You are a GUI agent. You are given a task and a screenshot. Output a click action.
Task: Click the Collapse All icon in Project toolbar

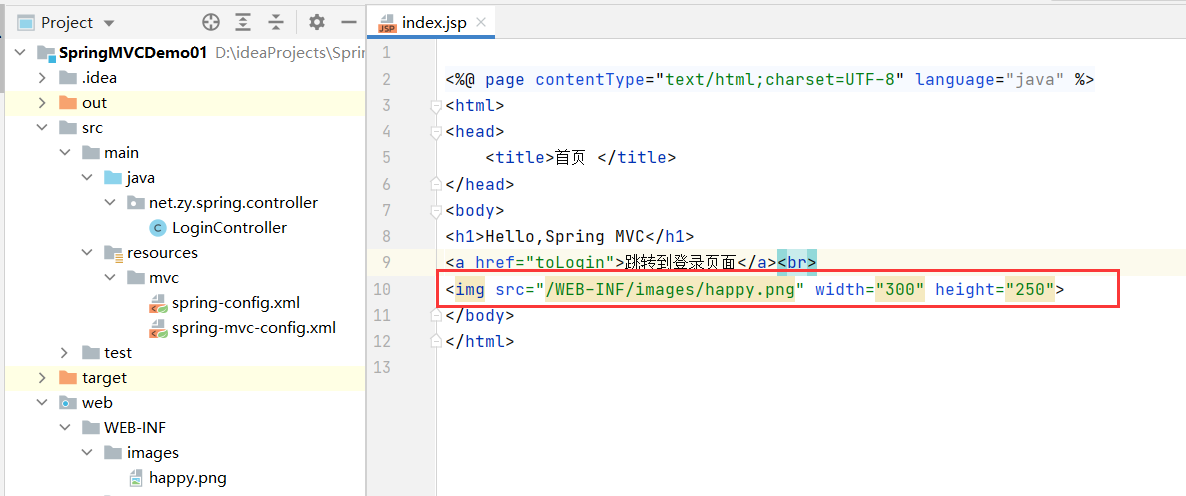coord(276,23)
